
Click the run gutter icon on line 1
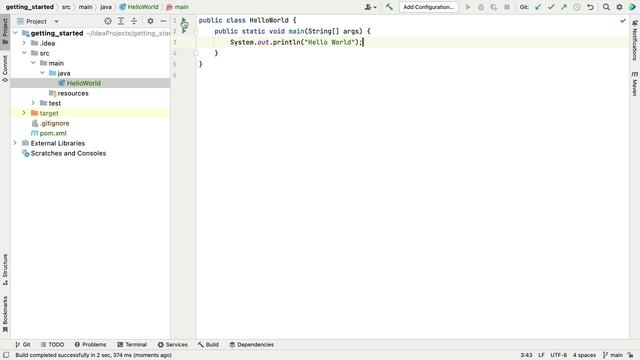[x=184, y=20]
